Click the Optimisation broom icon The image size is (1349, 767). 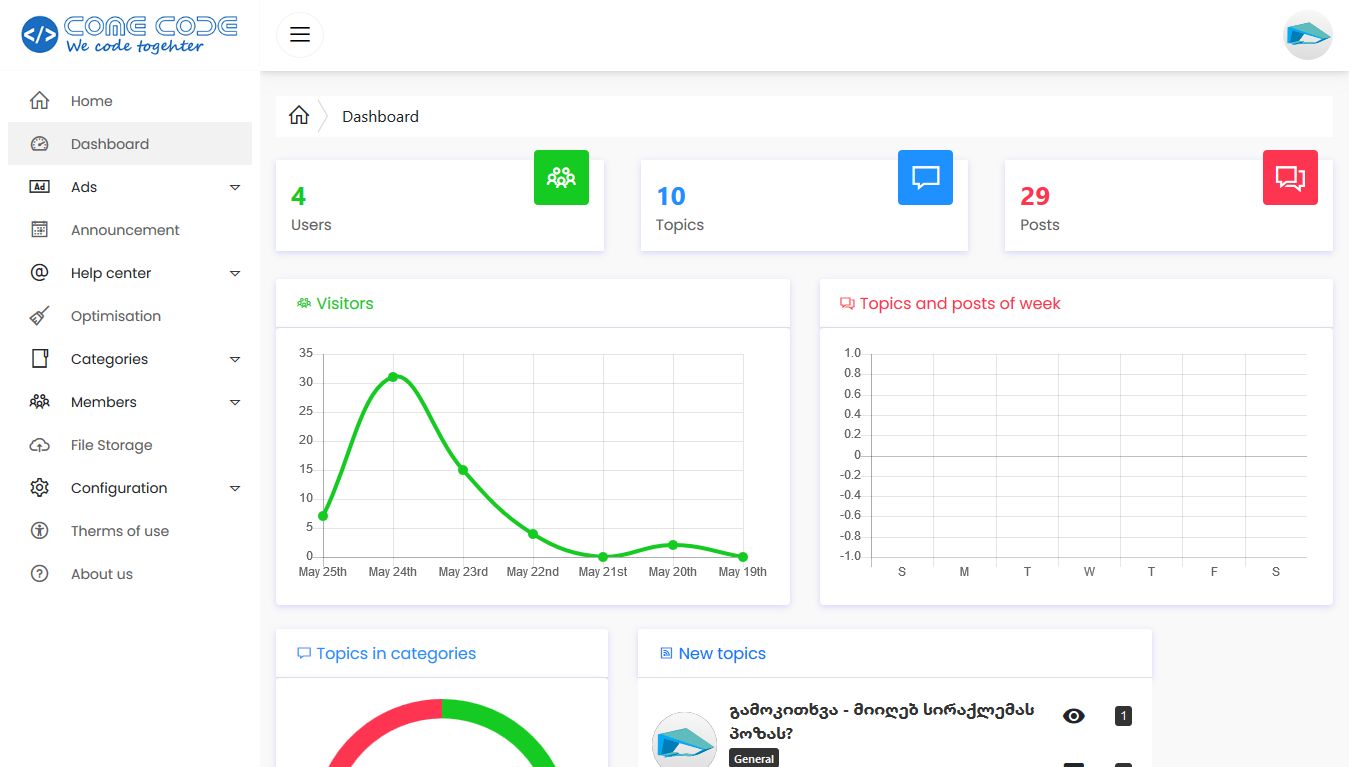40,316
